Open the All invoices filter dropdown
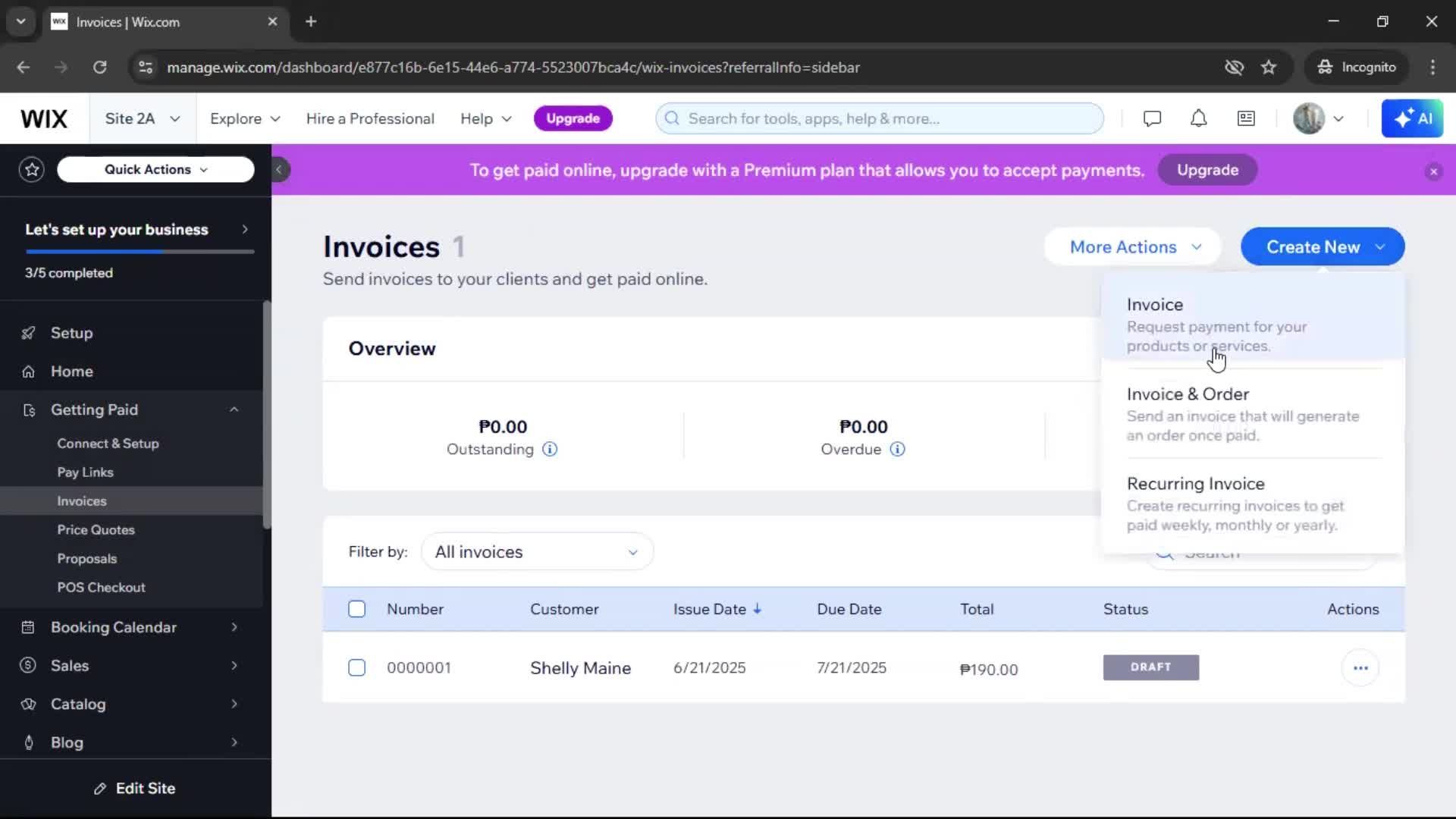 pyautogui.click(x=537, y=552)
